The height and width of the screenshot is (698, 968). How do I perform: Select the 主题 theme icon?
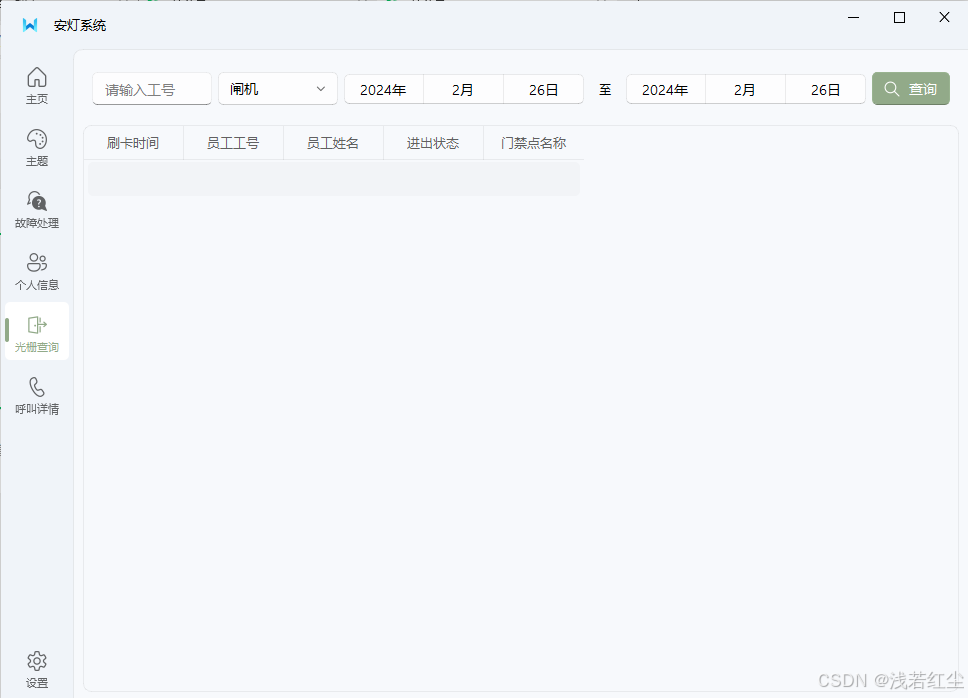point(37,147)
